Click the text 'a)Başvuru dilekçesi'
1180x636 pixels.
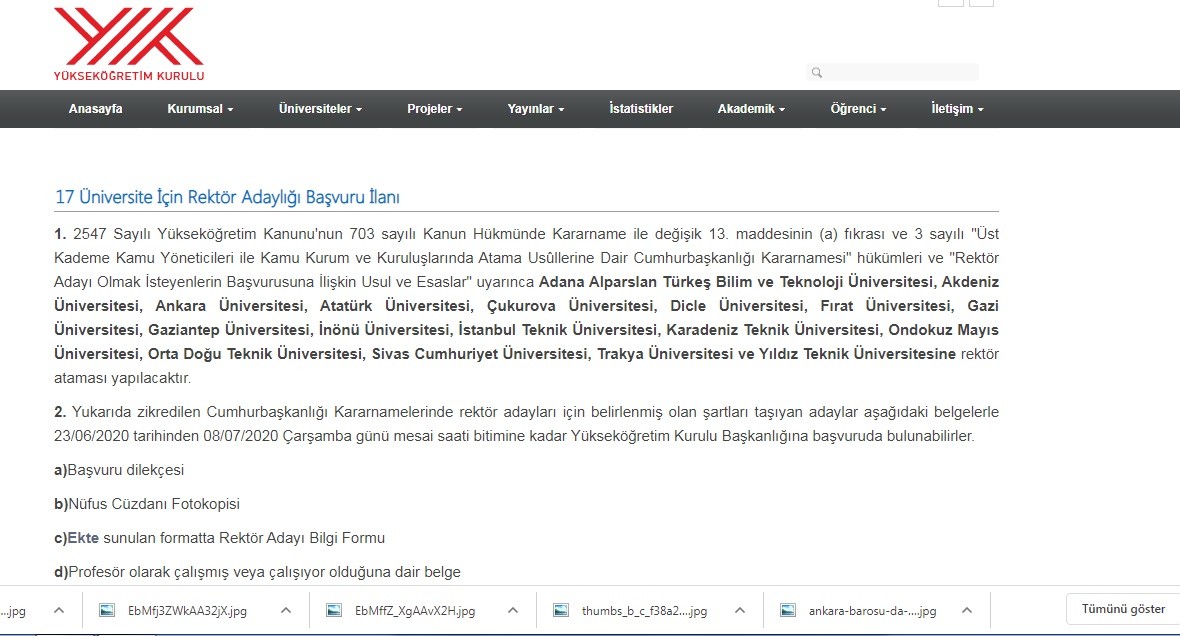[119, 470]
